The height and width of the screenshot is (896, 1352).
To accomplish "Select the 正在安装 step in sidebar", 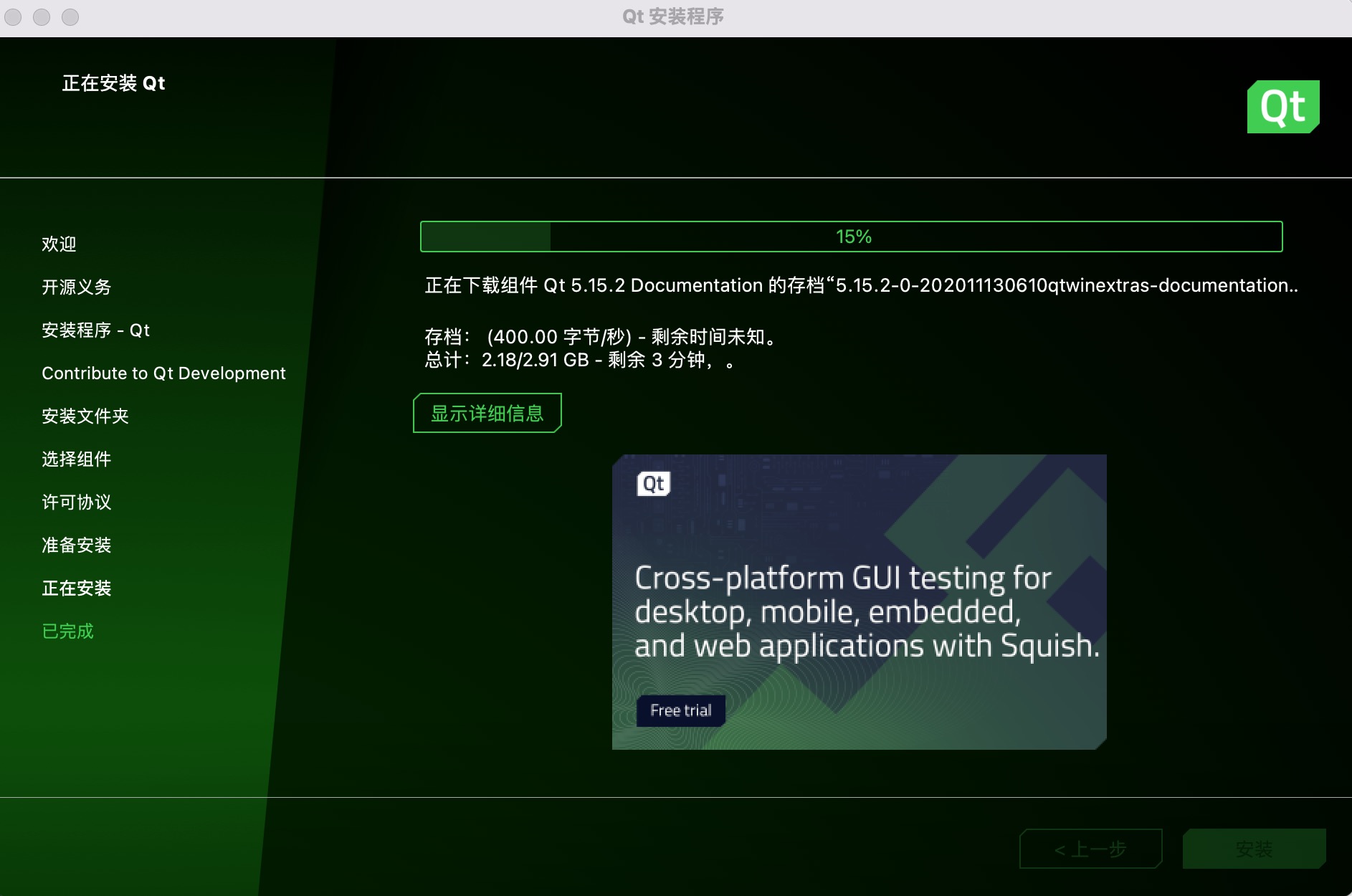I will tap(77, 588).
